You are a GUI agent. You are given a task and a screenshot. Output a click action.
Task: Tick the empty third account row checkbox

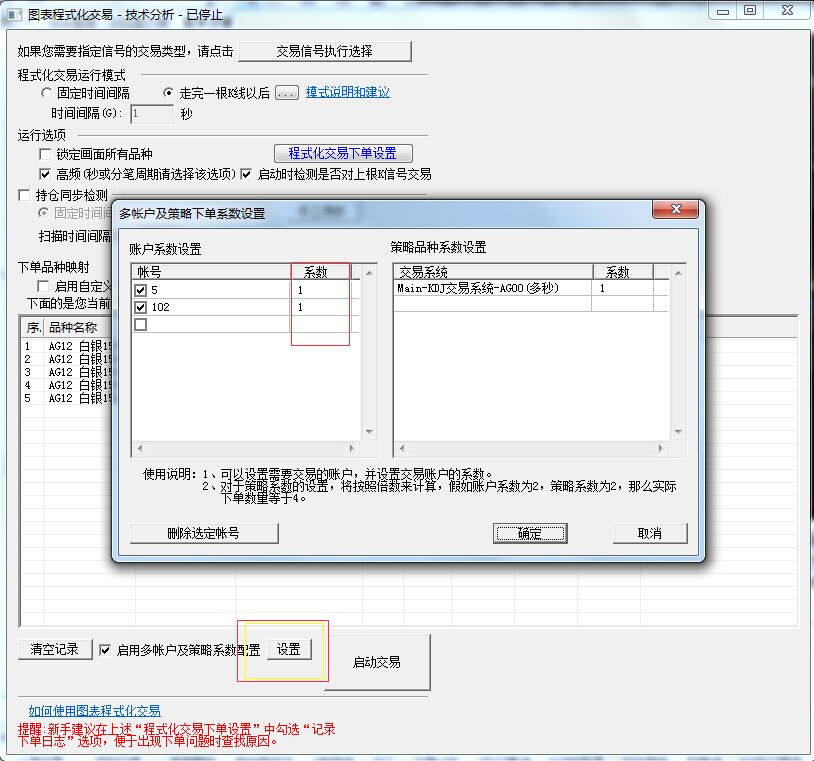point(140,324)
